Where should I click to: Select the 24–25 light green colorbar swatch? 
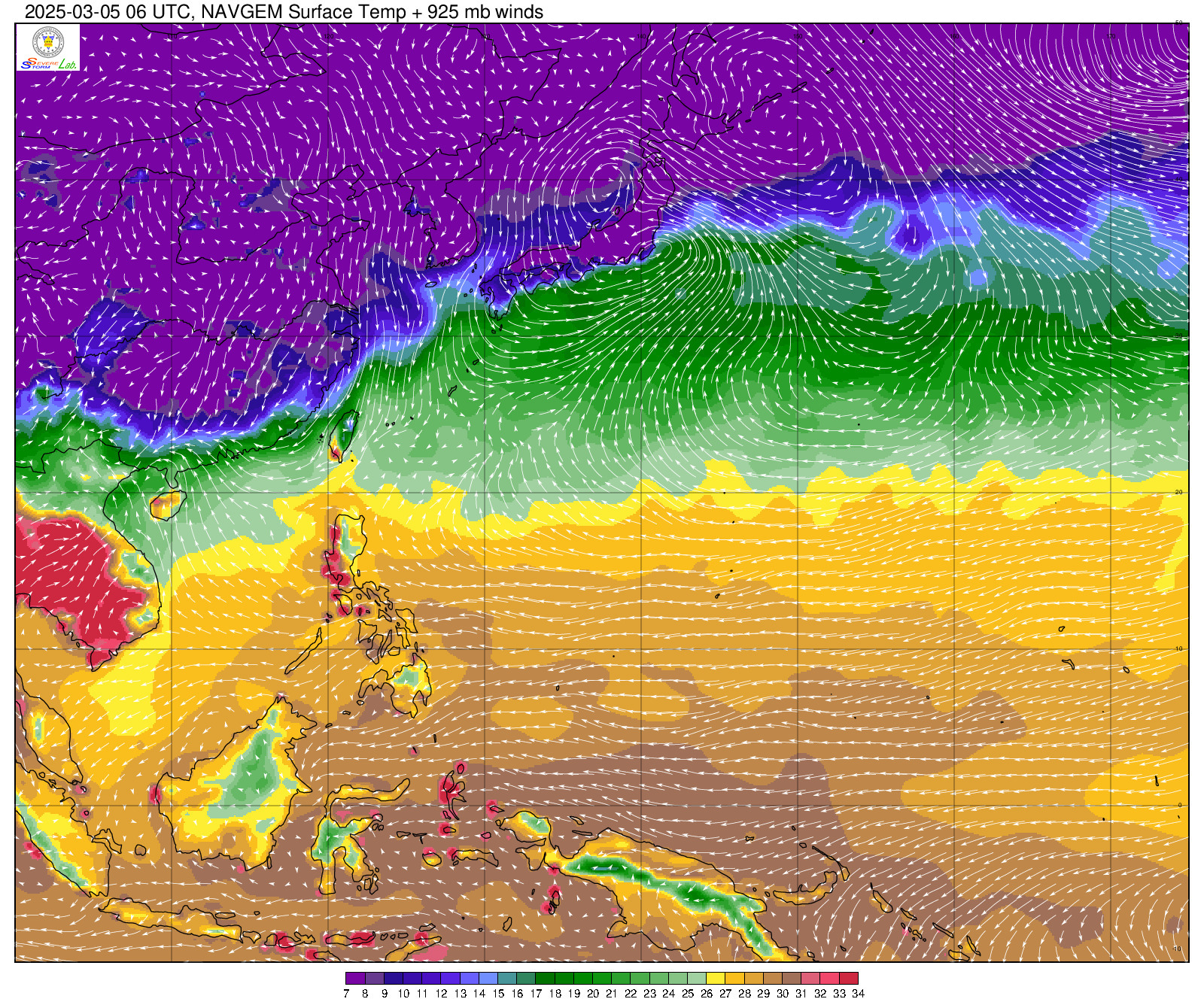coord(678,978)
